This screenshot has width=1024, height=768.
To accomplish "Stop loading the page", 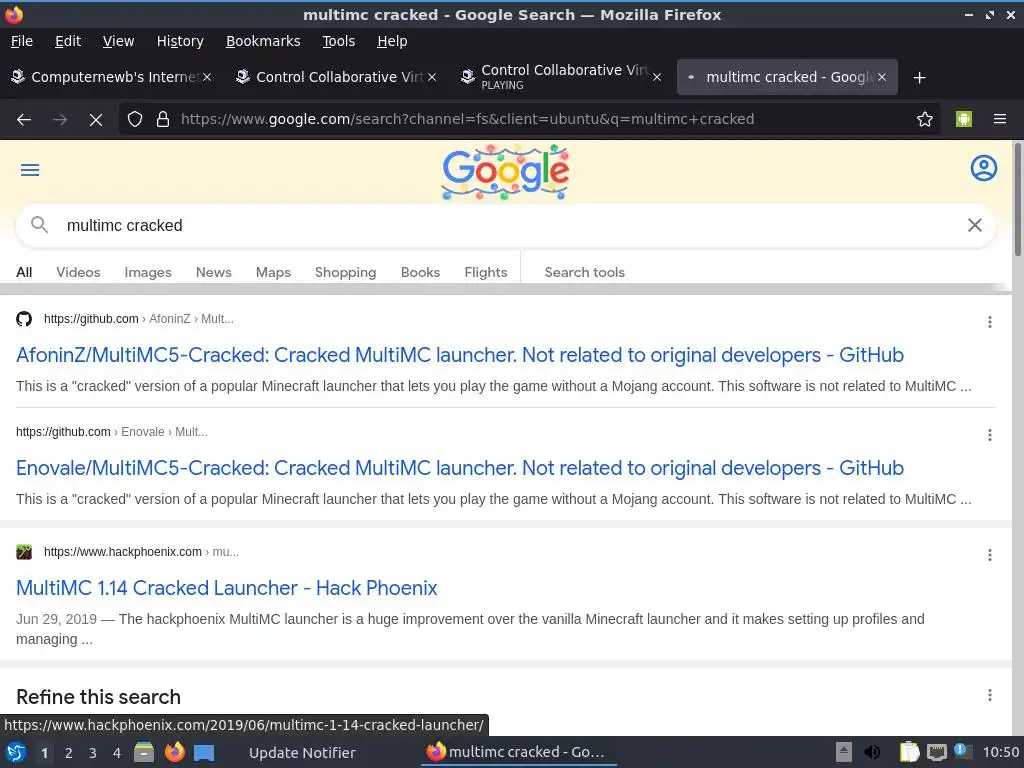I will [x=96, y=120].
